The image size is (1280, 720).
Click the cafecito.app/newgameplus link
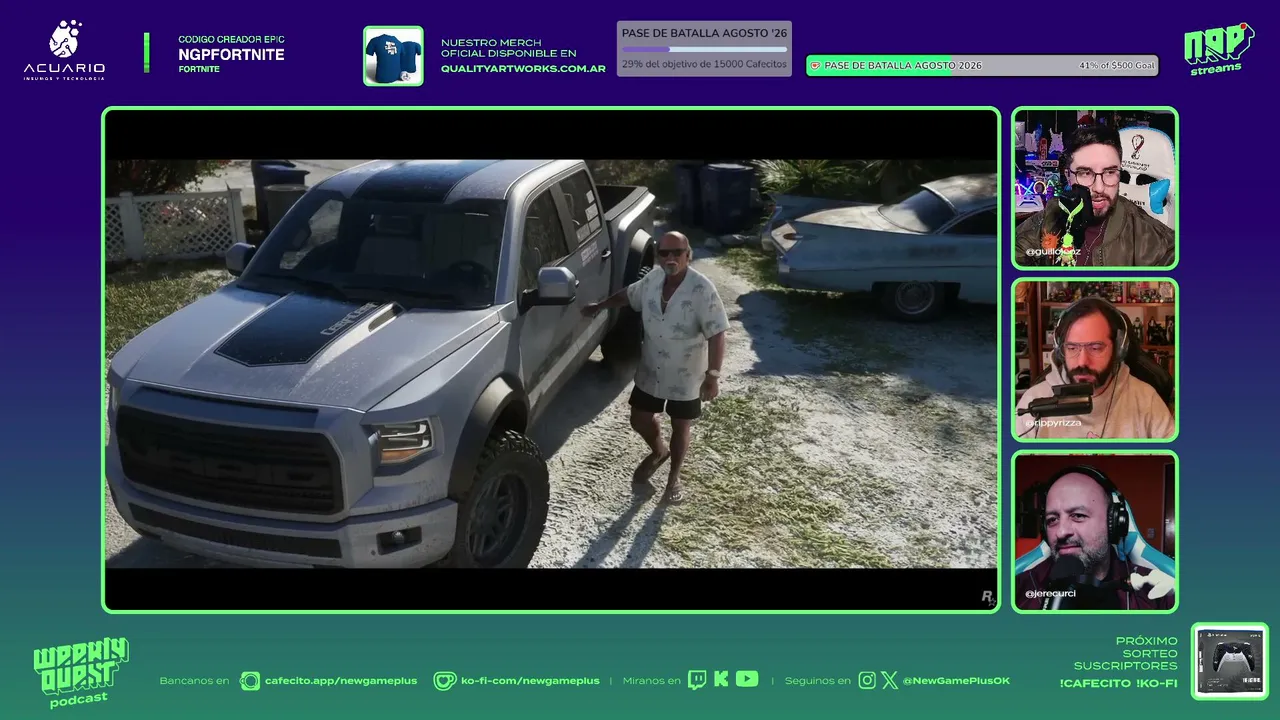coord(341,681)
